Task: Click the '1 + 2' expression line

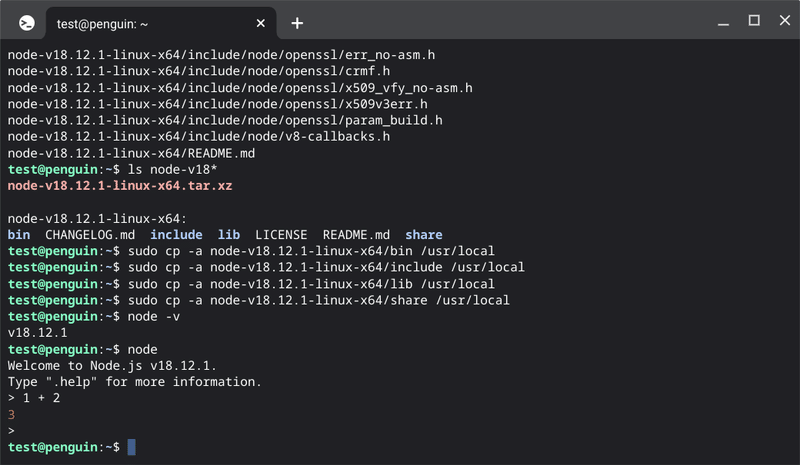Action: coord(41,398)
